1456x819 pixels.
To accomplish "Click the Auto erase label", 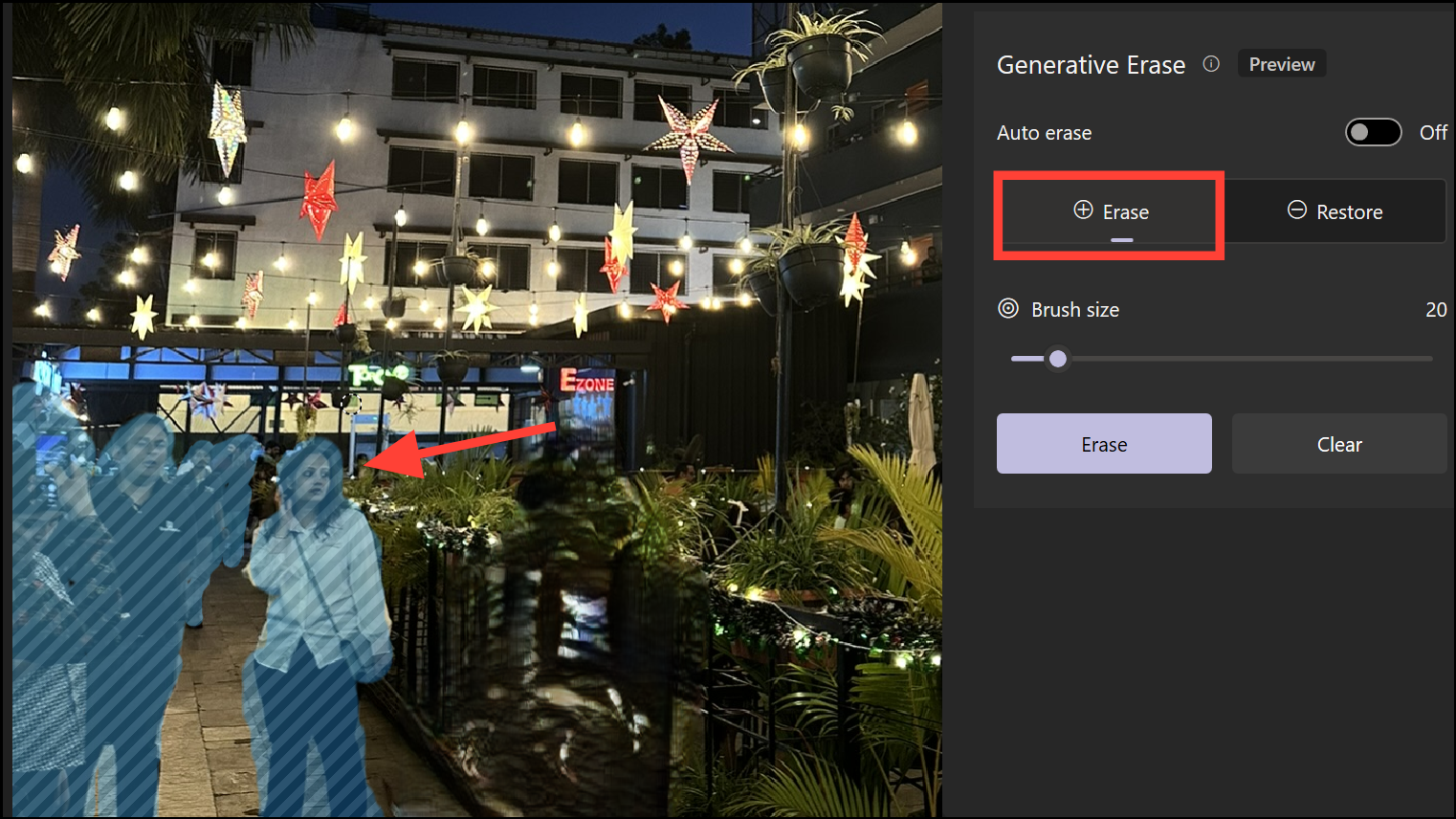I will 1044,133.
